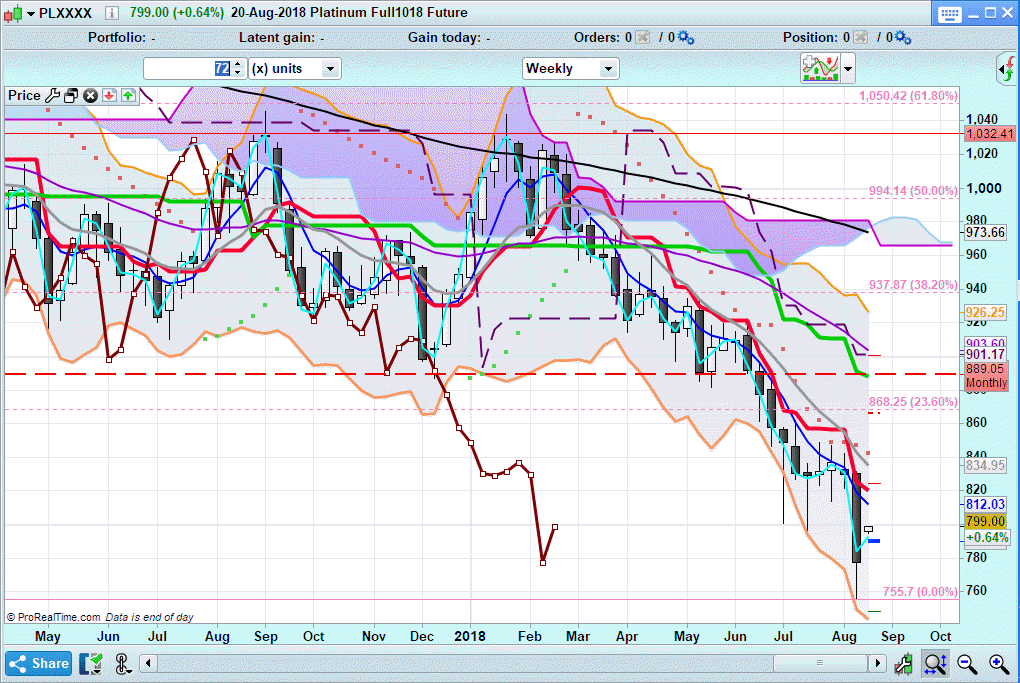Remove the Price panel with the X icon
1020x683 pixels.
pos(90,96)
